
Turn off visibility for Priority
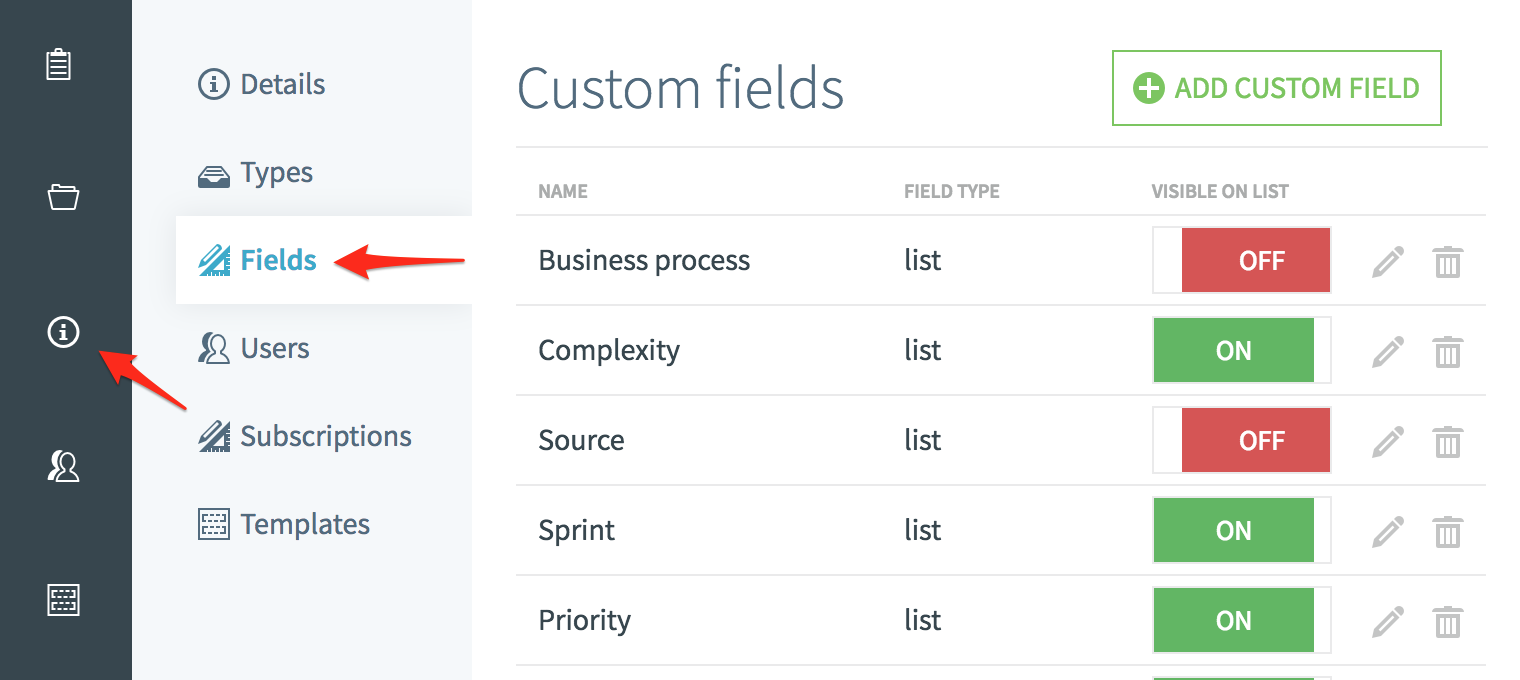(x=1242, y=621)
